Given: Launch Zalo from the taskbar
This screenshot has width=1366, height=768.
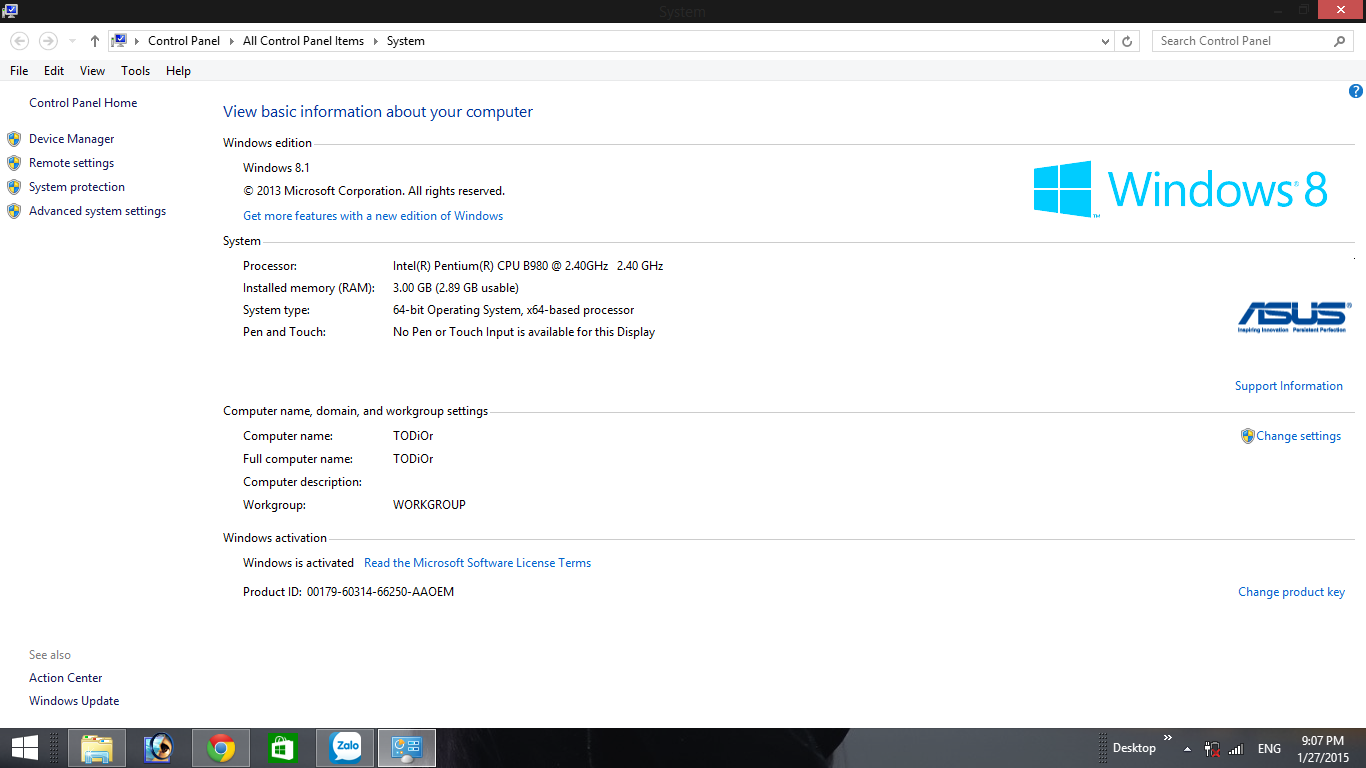Looking at the screenshot, I should point(346,748).
